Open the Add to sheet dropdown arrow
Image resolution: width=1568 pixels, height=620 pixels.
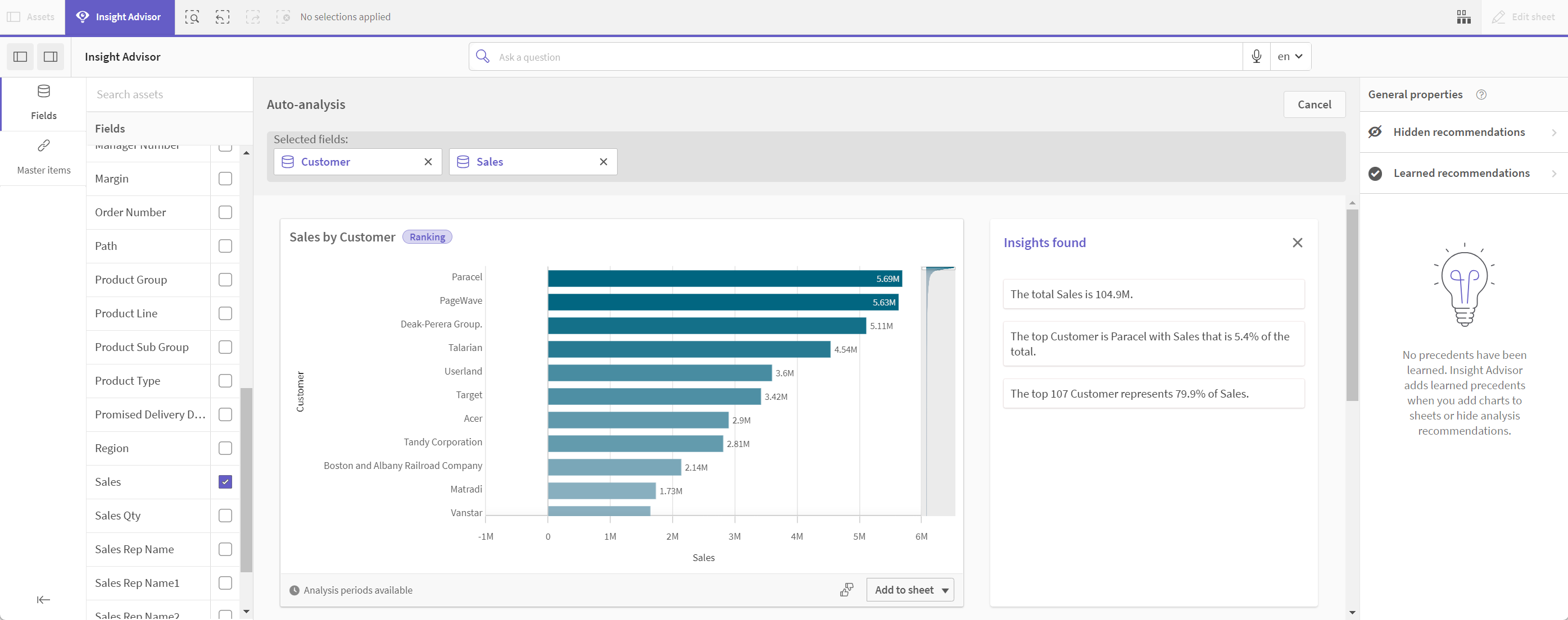tap(944, 589)
